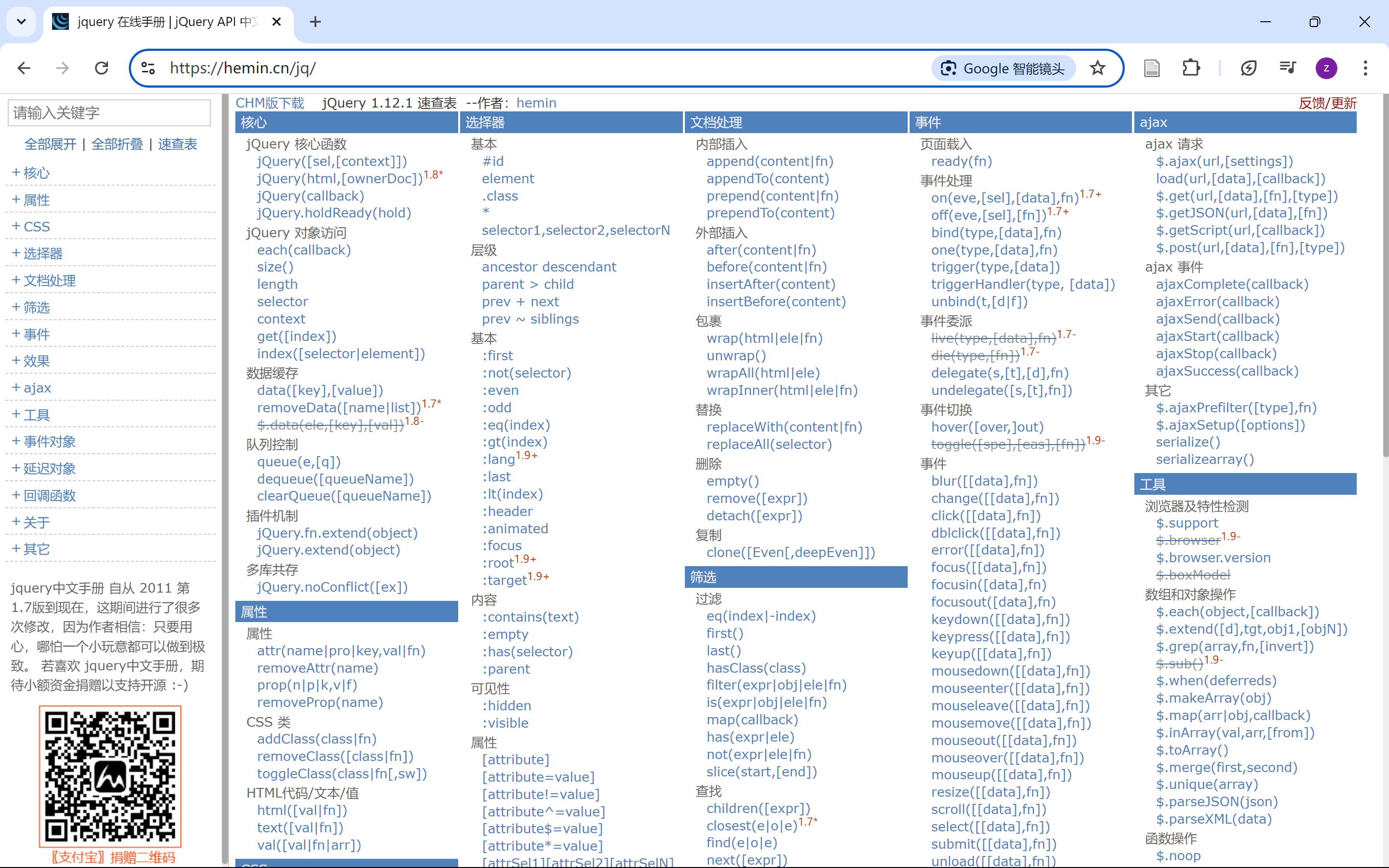Open Google 智能镜头 lens search
This screenshot has width=1389, height=868.
point(1003,68)
